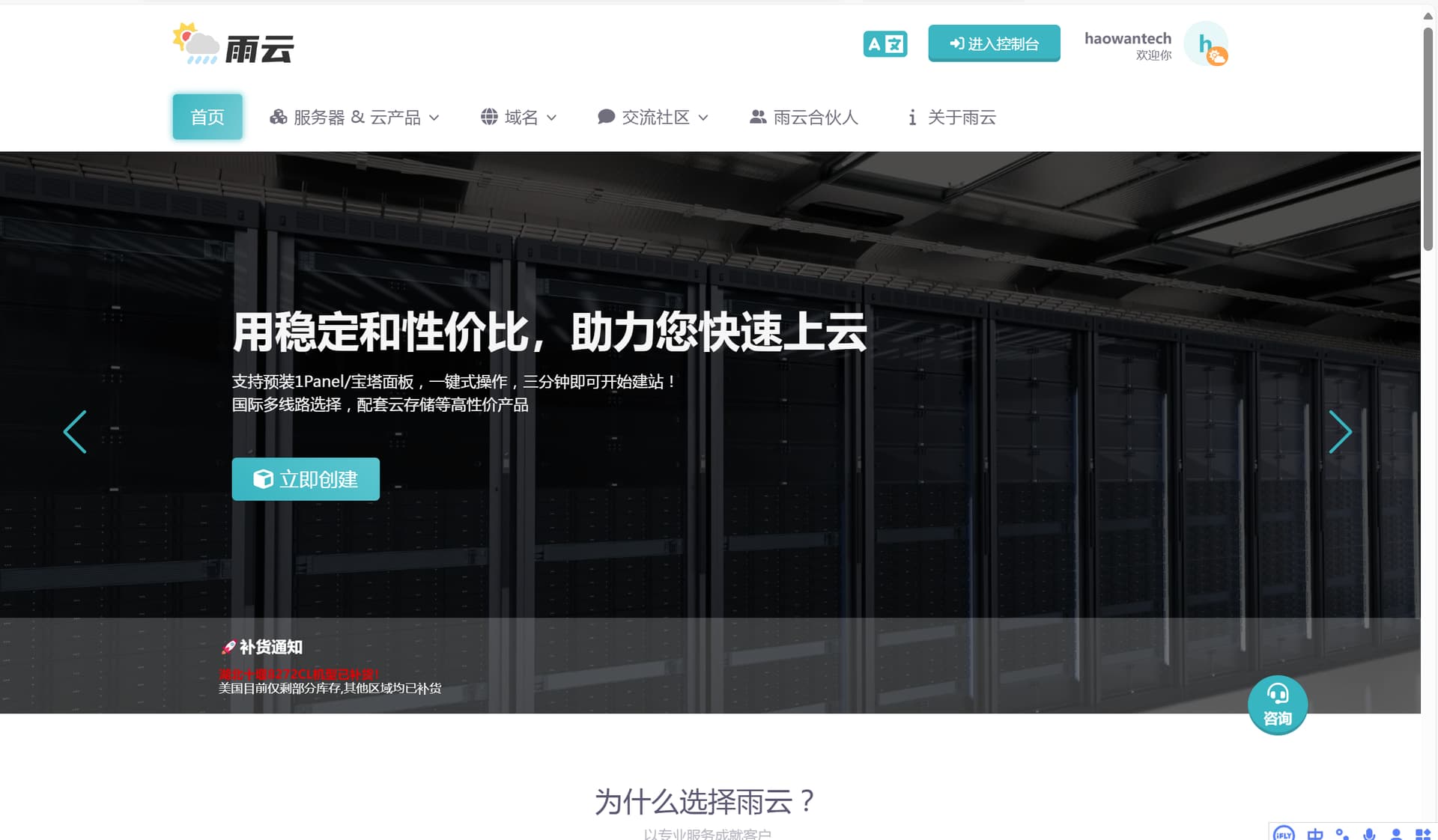Select the 首页 tab
This screenshot has width=1438, height=840.
[207, 117]
